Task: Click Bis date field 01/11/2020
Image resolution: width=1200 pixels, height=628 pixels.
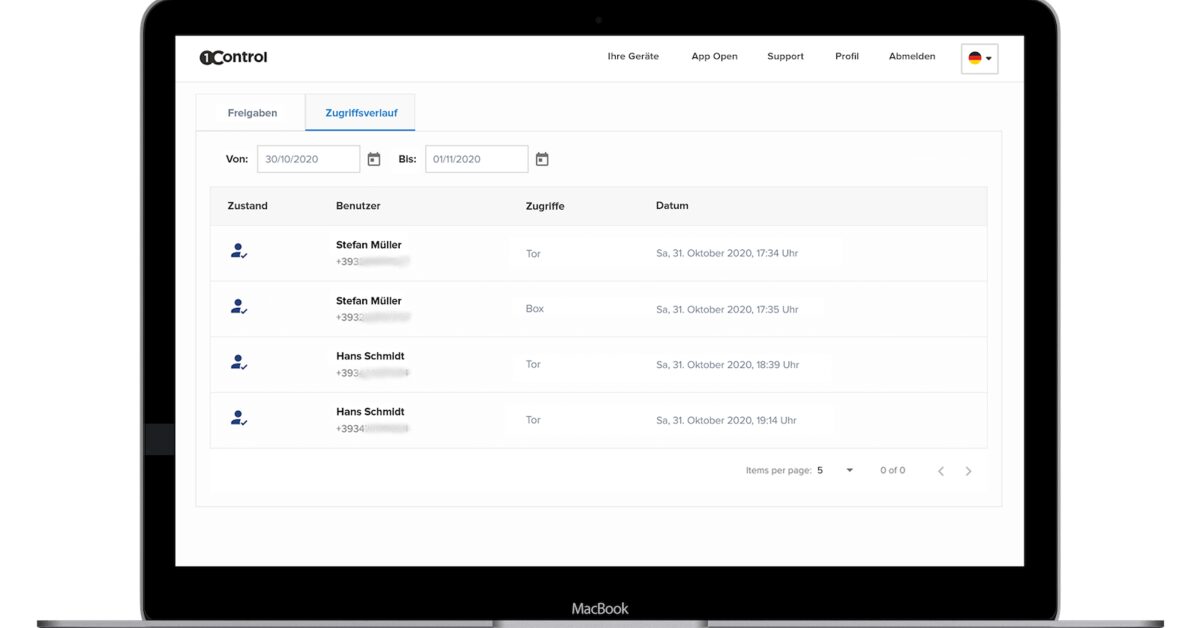Action: [x=477, y=159]
